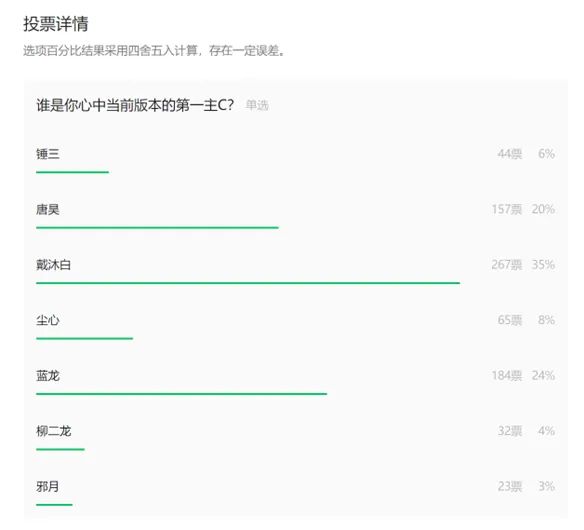The width and height of the screenshot is (584, 530).
Task: Click the 35% percentage label
Action: coord(543,265)
